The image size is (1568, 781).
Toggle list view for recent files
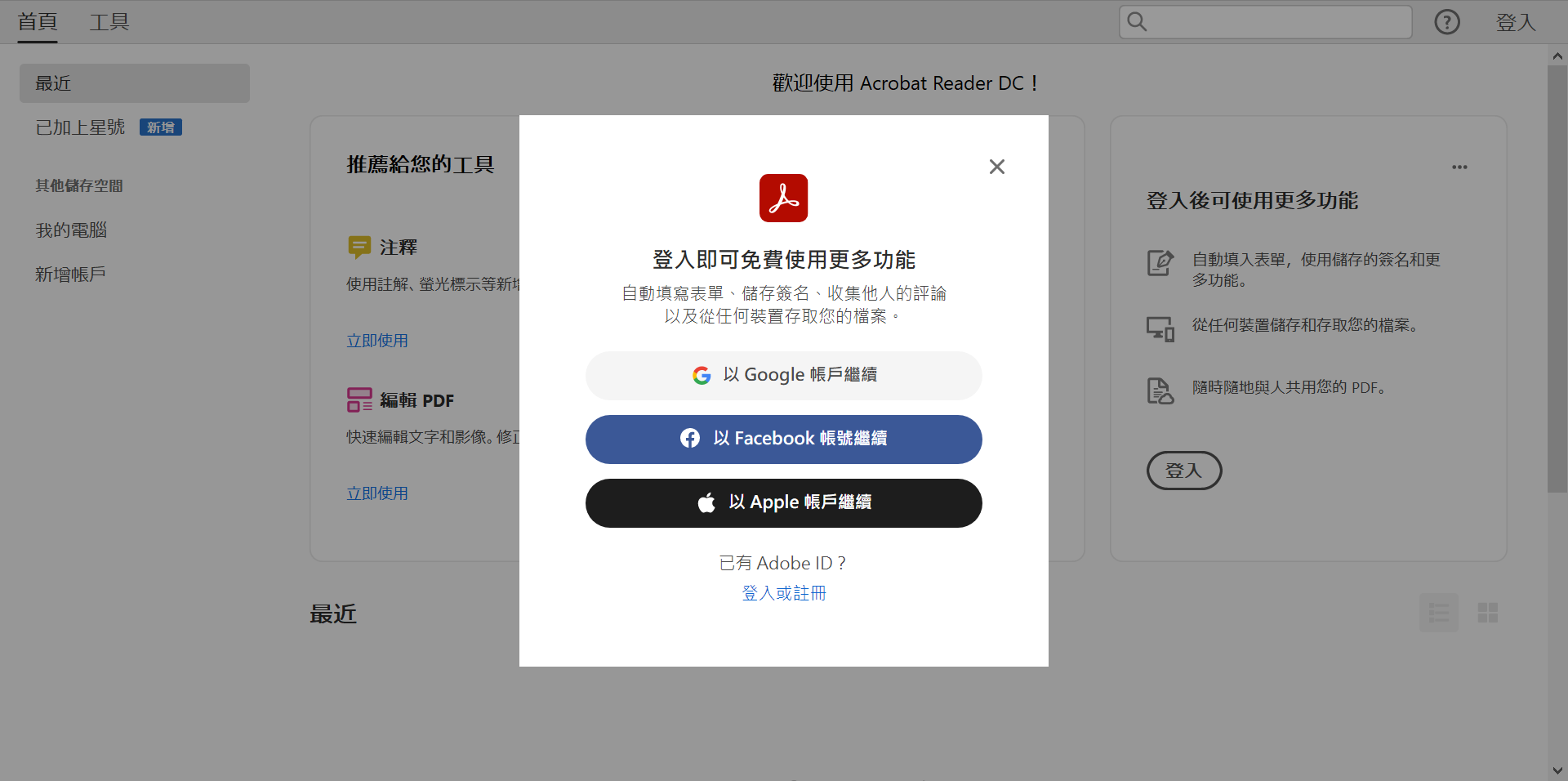point(1439,613)
